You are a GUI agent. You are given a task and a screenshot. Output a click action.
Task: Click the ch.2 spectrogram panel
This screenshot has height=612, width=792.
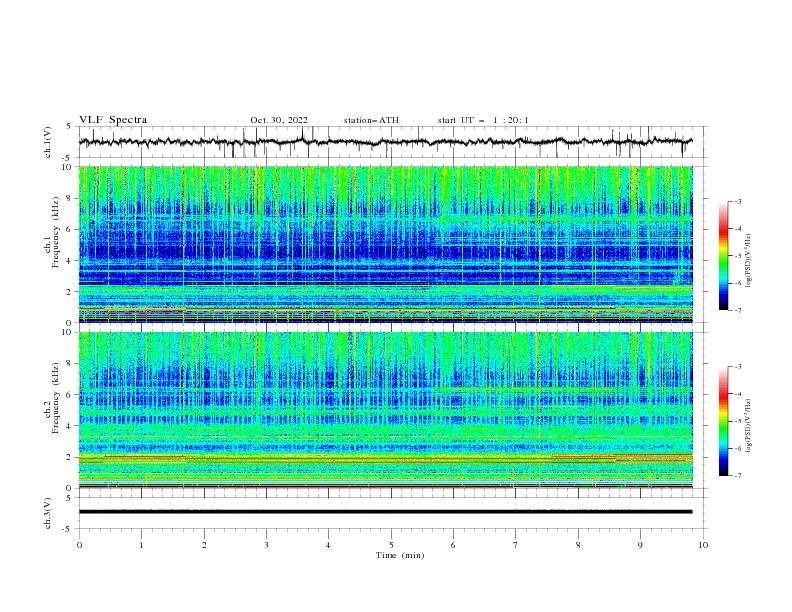[x=385, y=410]
